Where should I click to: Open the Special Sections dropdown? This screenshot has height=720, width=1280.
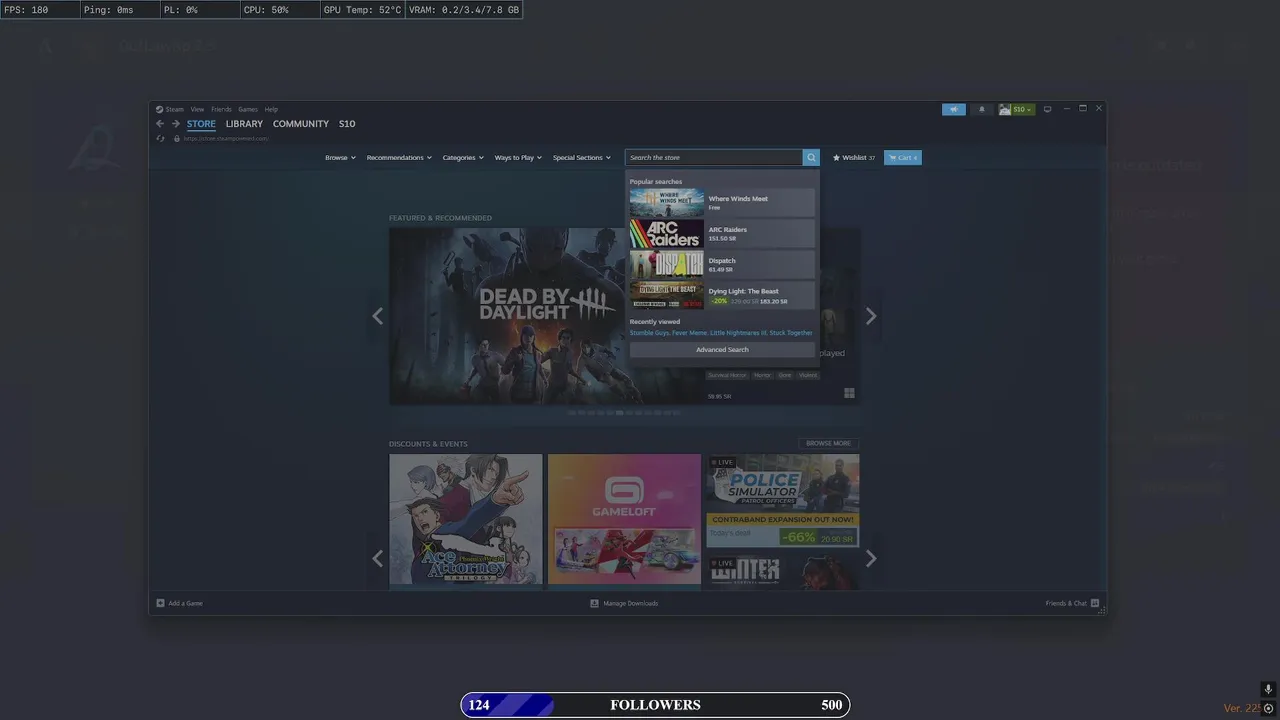tap(581, 157)
